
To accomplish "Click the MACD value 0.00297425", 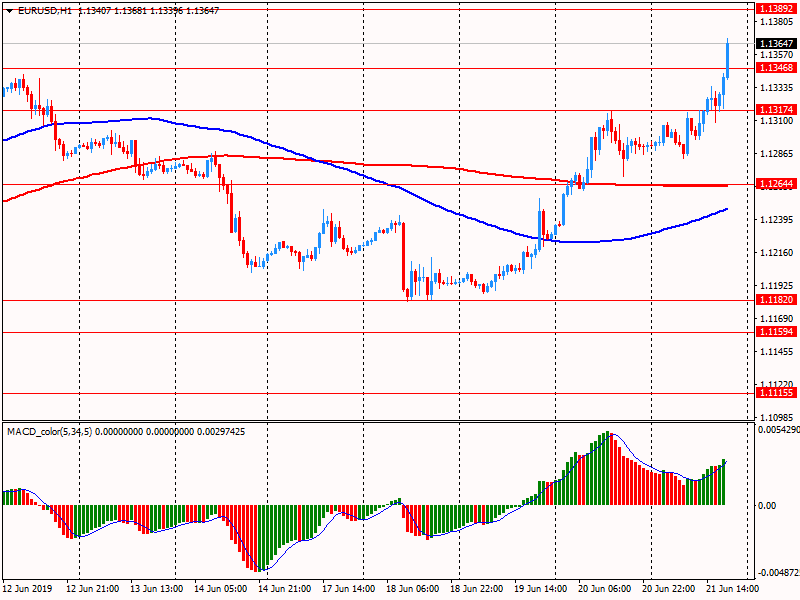I will tap(221, 432).
